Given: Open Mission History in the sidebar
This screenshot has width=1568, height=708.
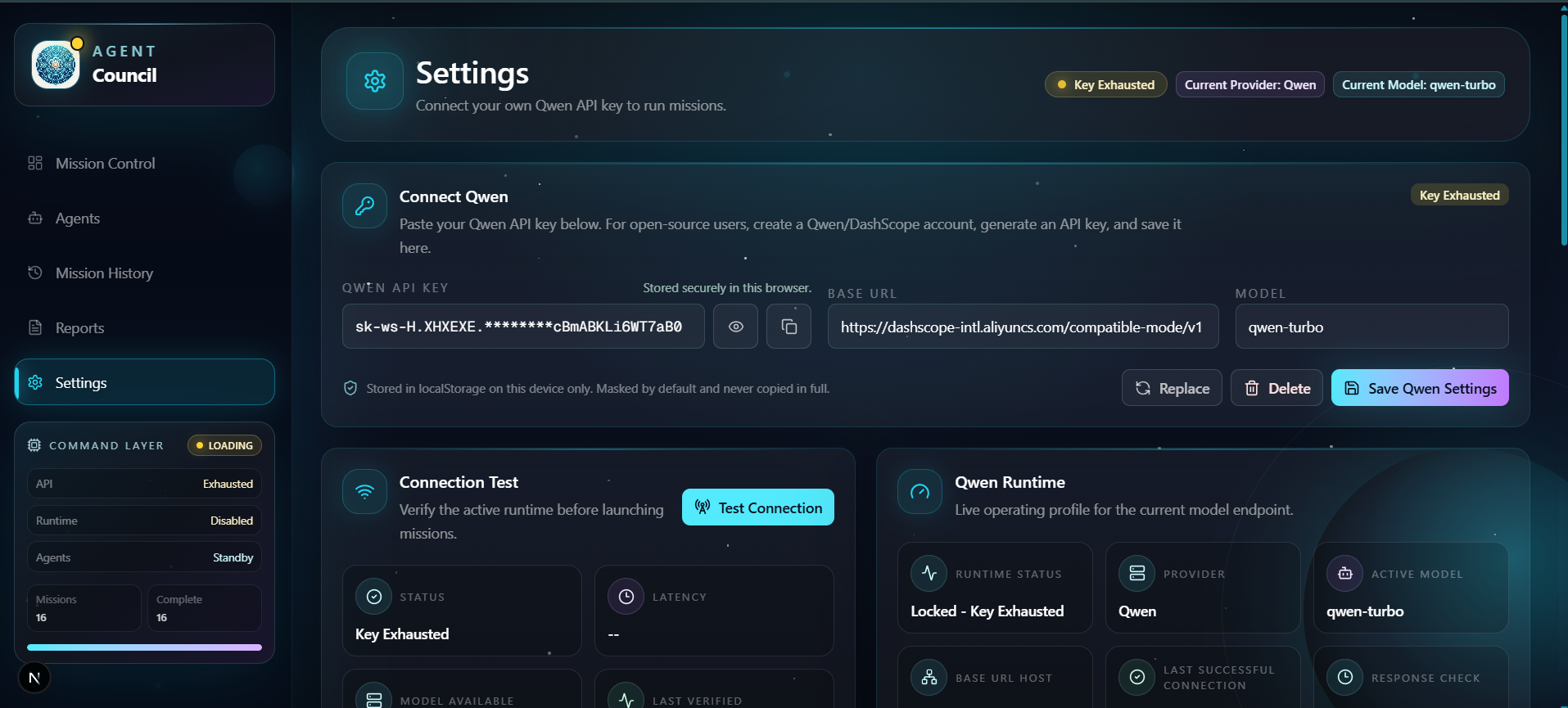Looking at the screenshot, I should coord(145,273).
